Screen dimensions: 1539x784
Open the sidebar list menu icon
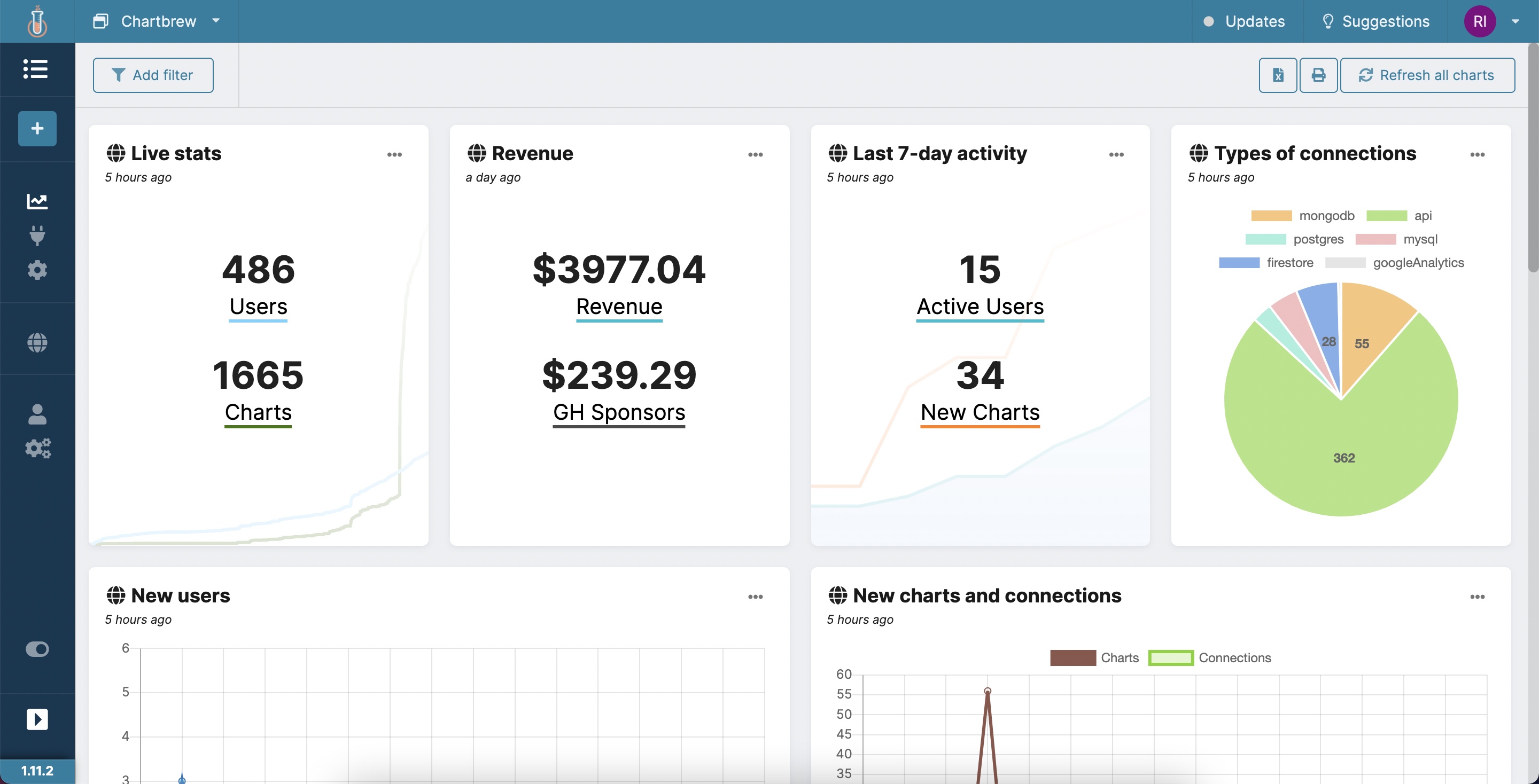pos(36,69)
